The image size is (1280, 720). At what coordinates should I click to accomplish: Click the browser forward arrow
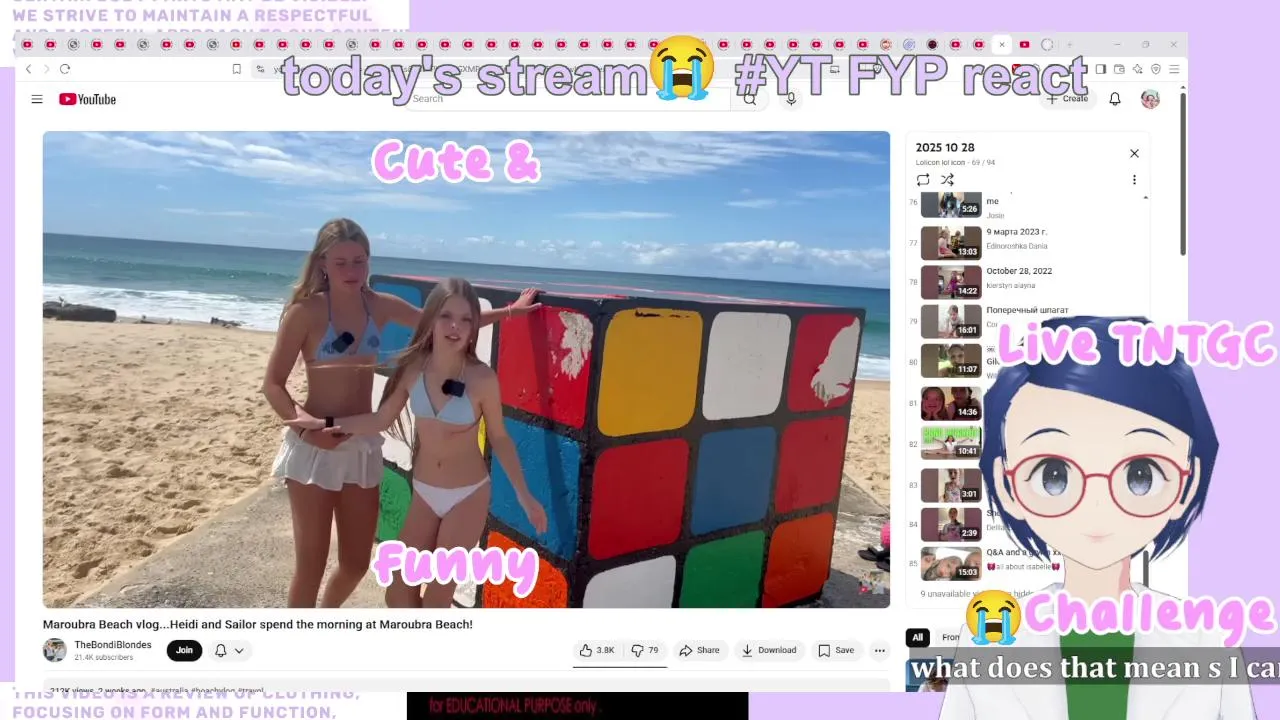tap(46, 69)
